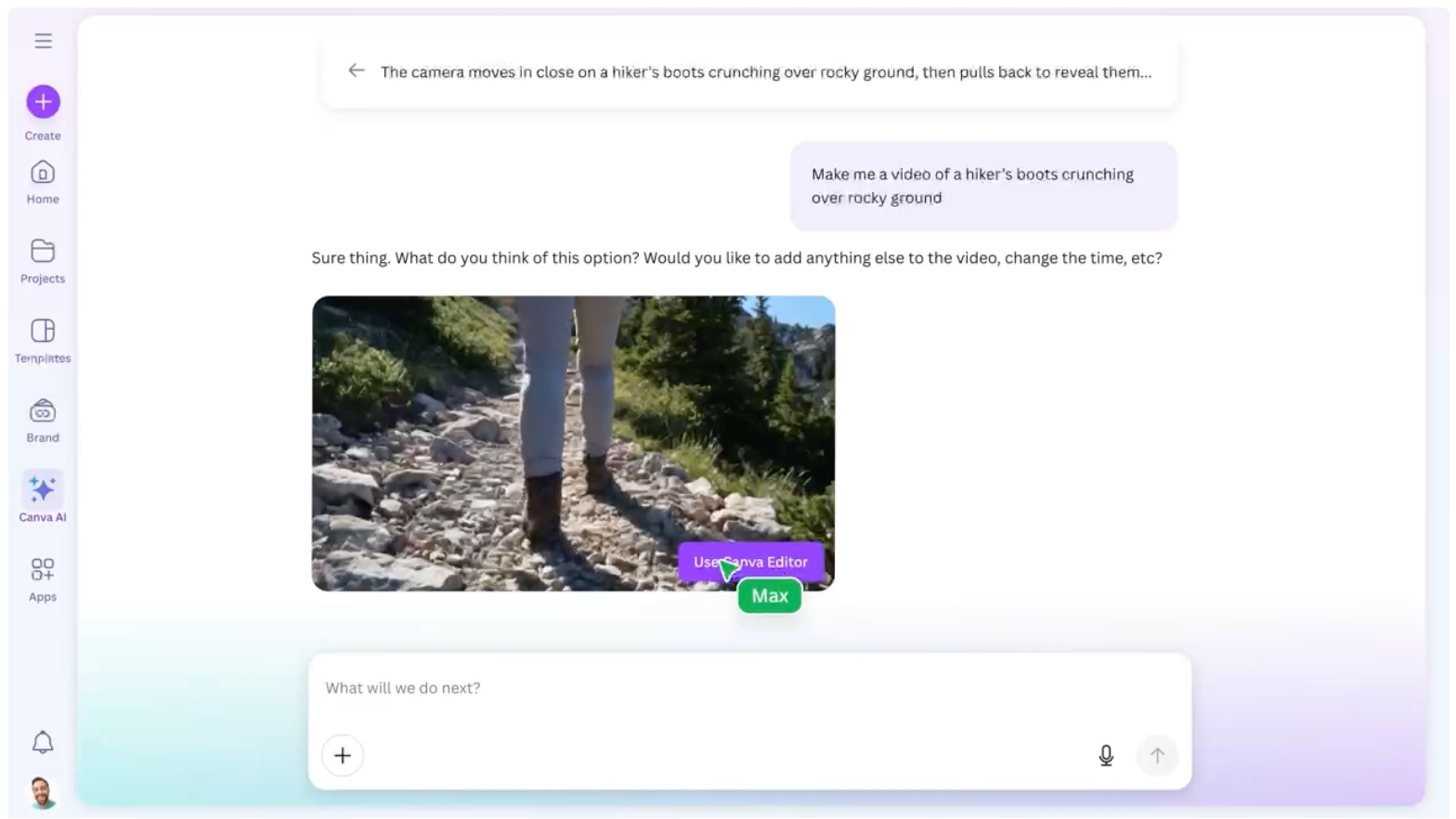
Task: Click the hiker boots video thumbnail
Action: pos(573,443)
